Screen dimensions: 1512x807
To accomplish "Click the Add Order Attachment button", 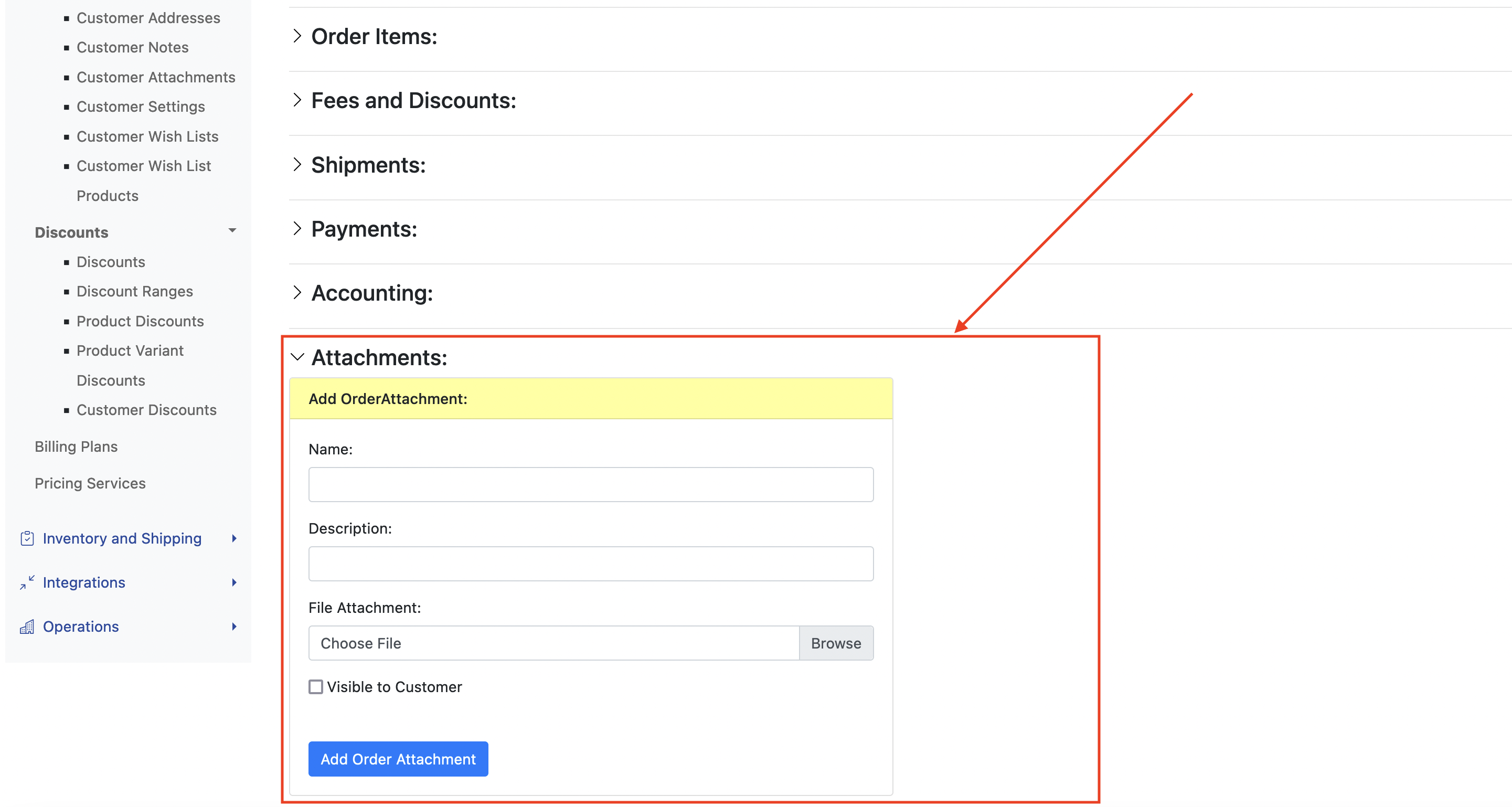I will tap(398, 759).
